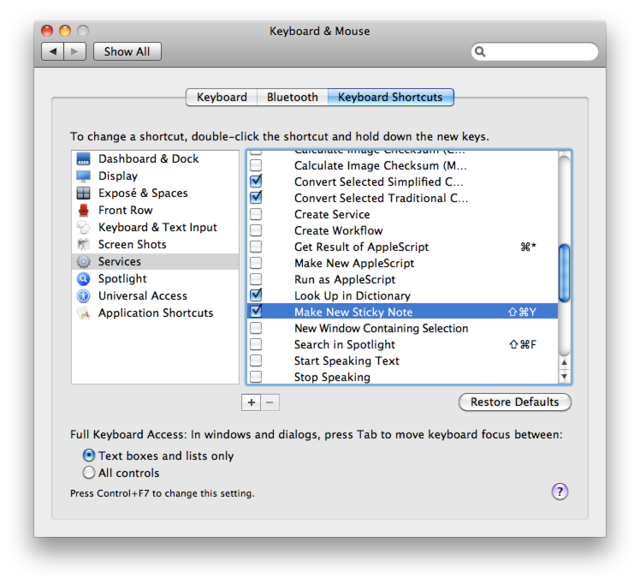Open help with the question mark button
This screenshot has height=584, width=640.
coord(560,491)
